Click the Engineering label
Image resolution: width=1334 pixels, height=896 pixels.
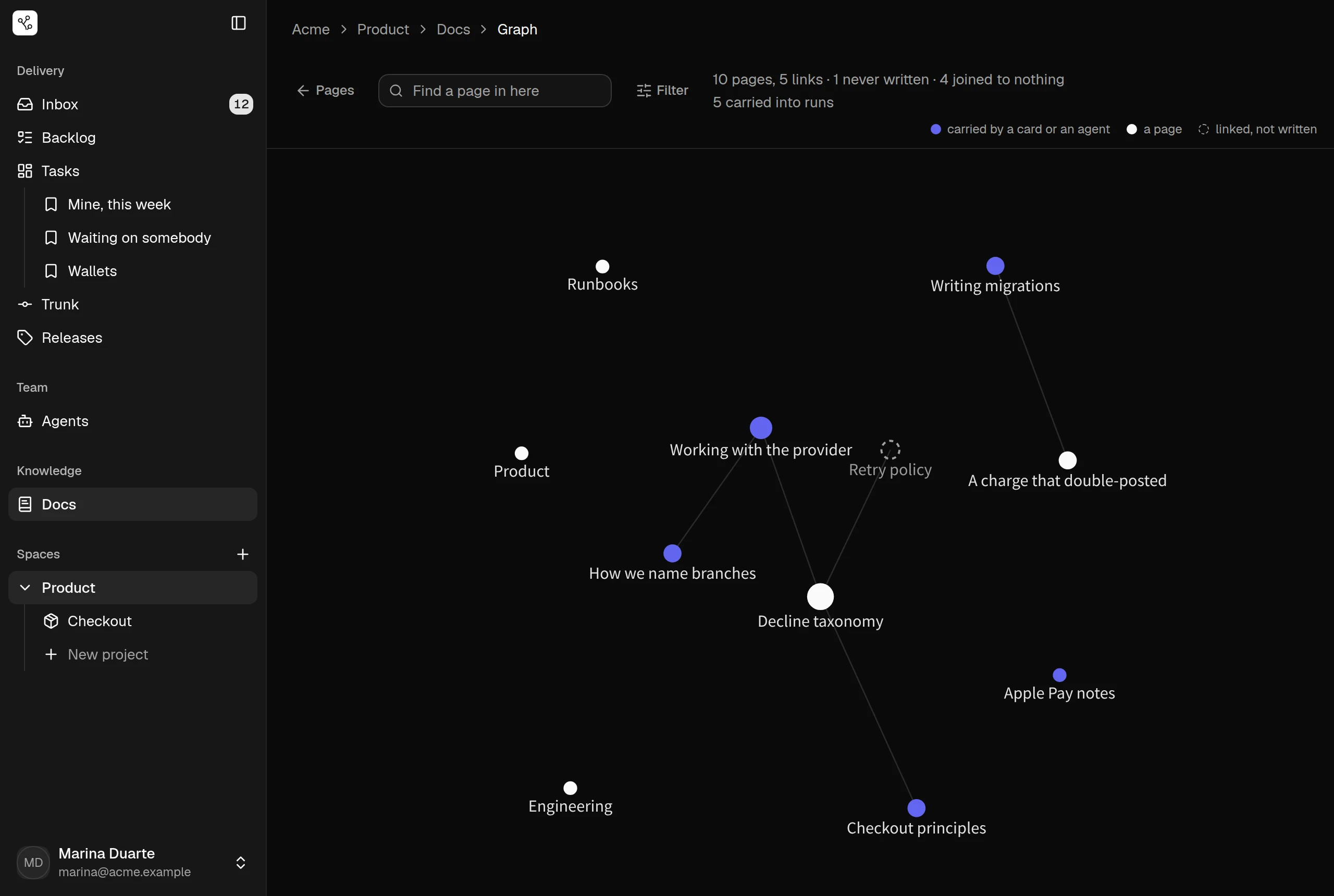[570, 806]
